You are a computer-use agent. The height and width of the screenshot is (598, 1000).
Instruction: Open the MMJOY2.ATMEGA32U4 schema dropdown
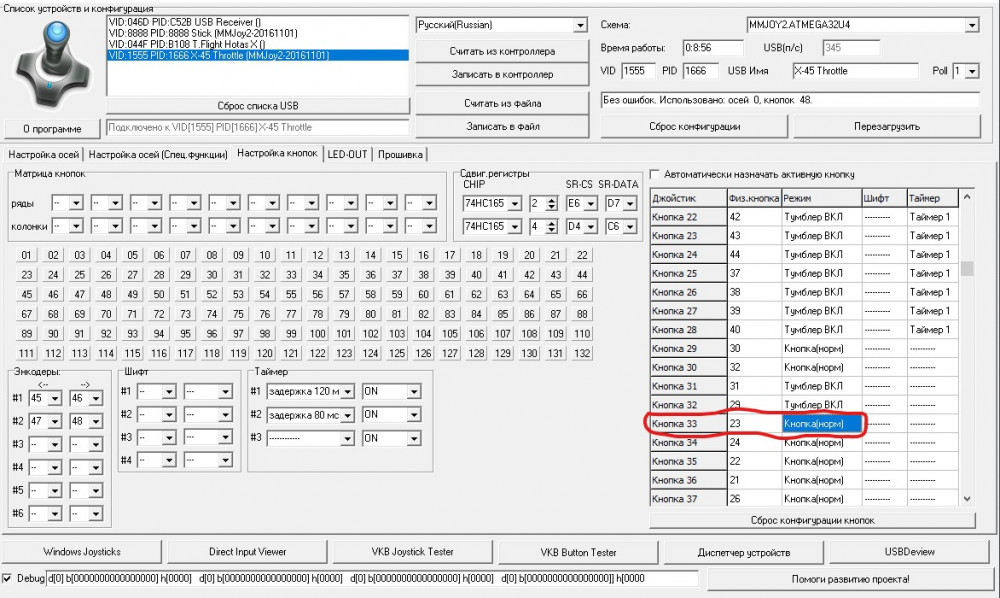pyautogui.click(x=974, y=24)
